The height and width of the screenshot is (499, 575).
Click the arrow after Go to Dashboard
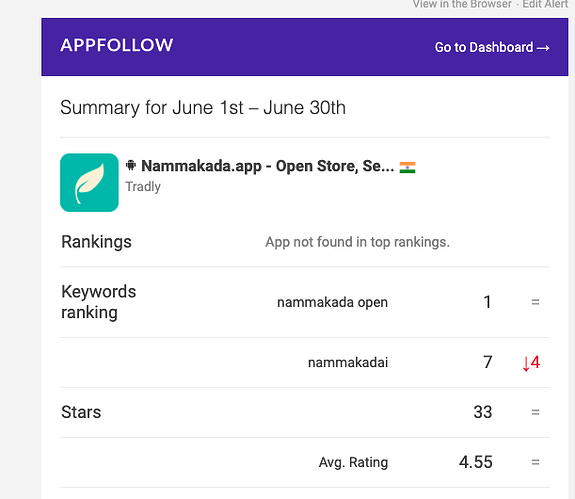point(543,48)
